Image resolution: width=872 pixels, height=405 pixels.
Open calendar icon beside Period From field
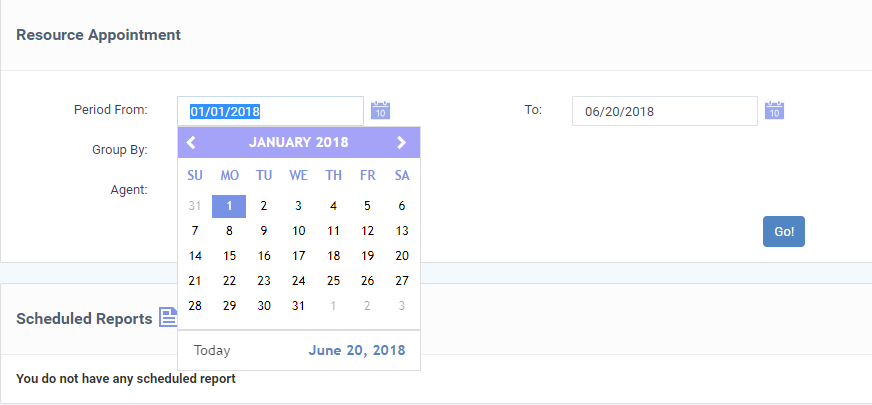(x=380, y=110)
